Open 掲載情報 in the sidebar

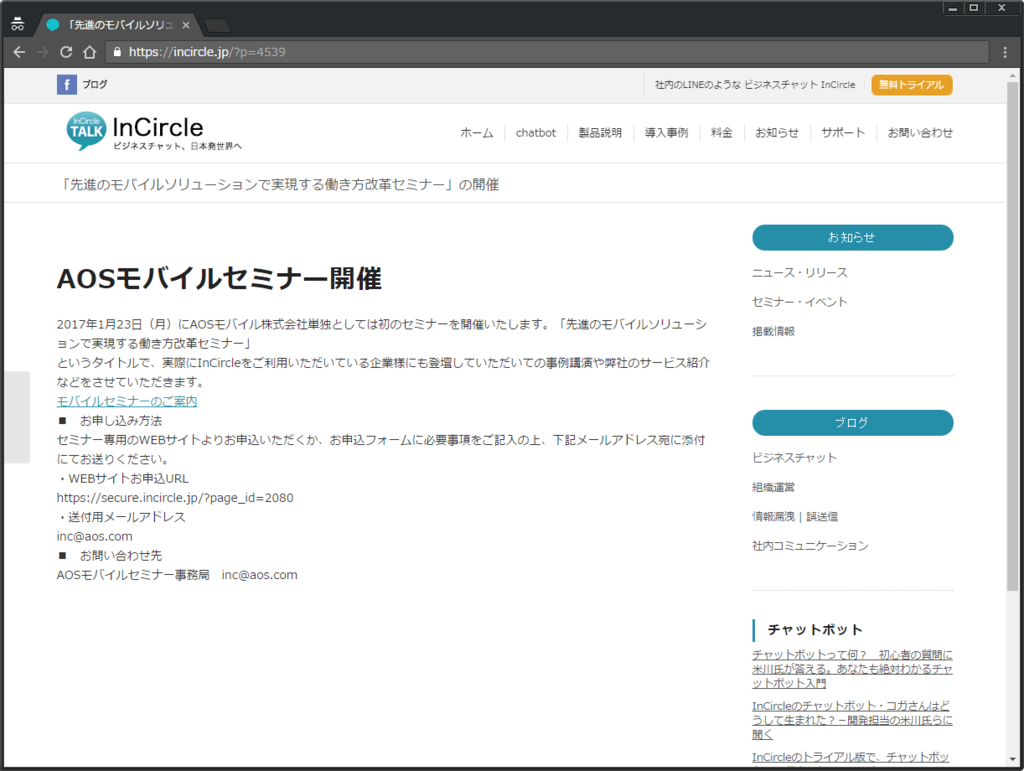coord(773,332)
